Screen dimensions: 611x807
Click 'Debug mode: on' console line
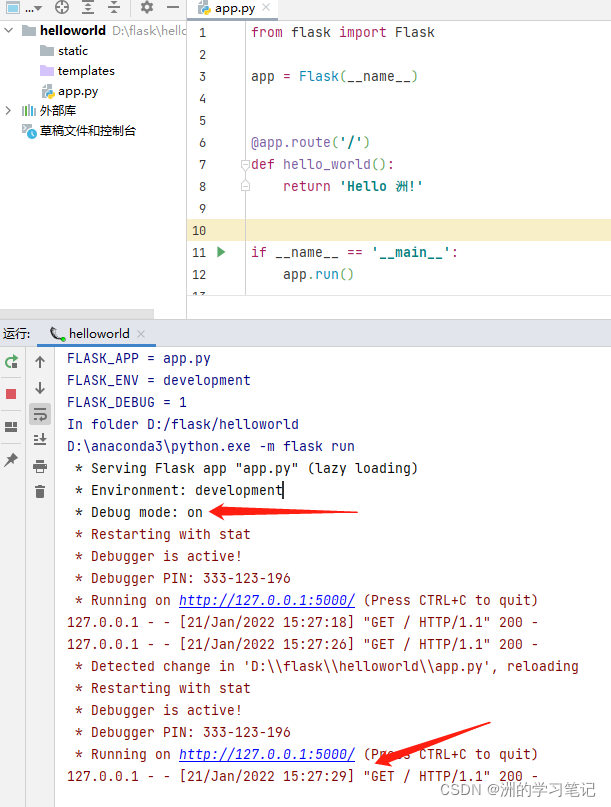(139, 512)
